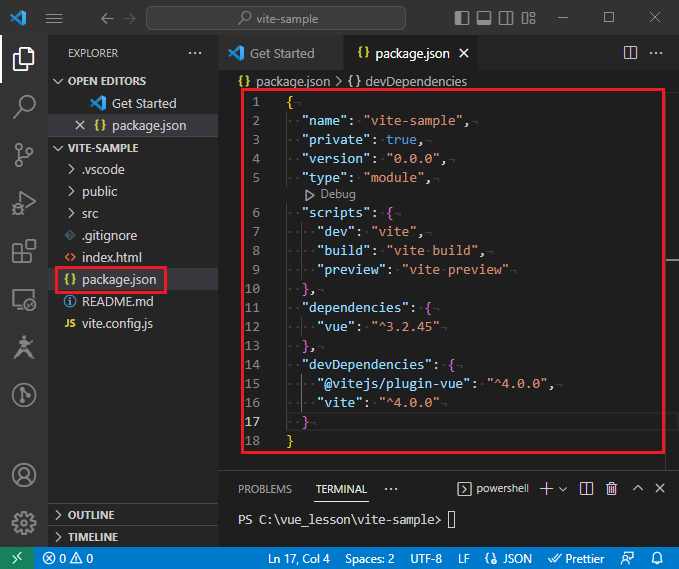Collapse the OPEN EDITORS section
The image size is (679, 569).
pyautogui.click(x=133, y=81)
